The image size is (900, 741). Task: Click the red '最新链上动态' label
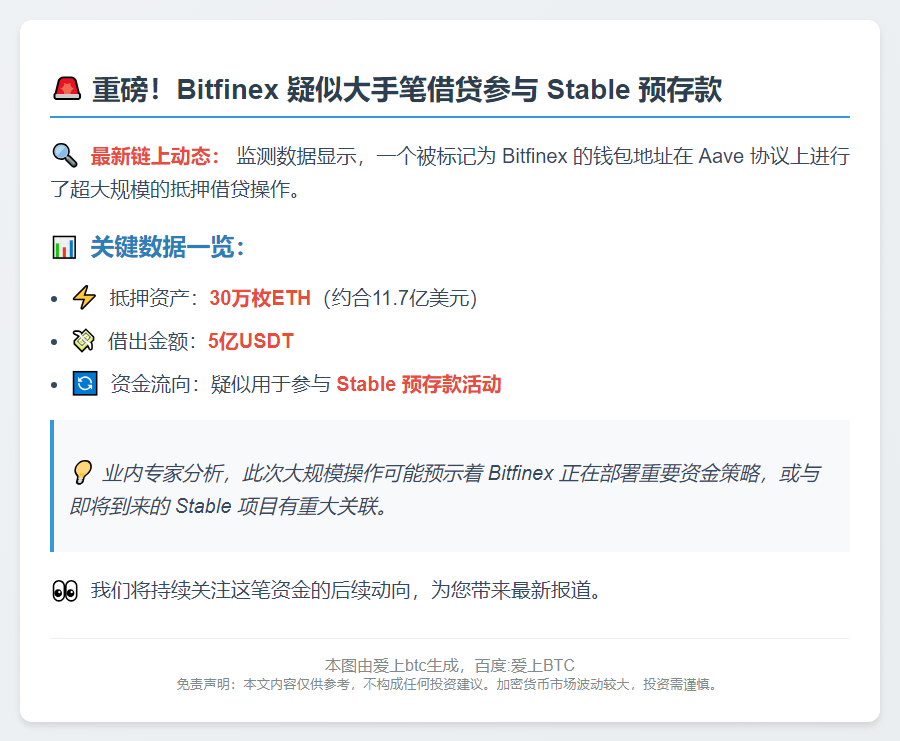(155, 156)
